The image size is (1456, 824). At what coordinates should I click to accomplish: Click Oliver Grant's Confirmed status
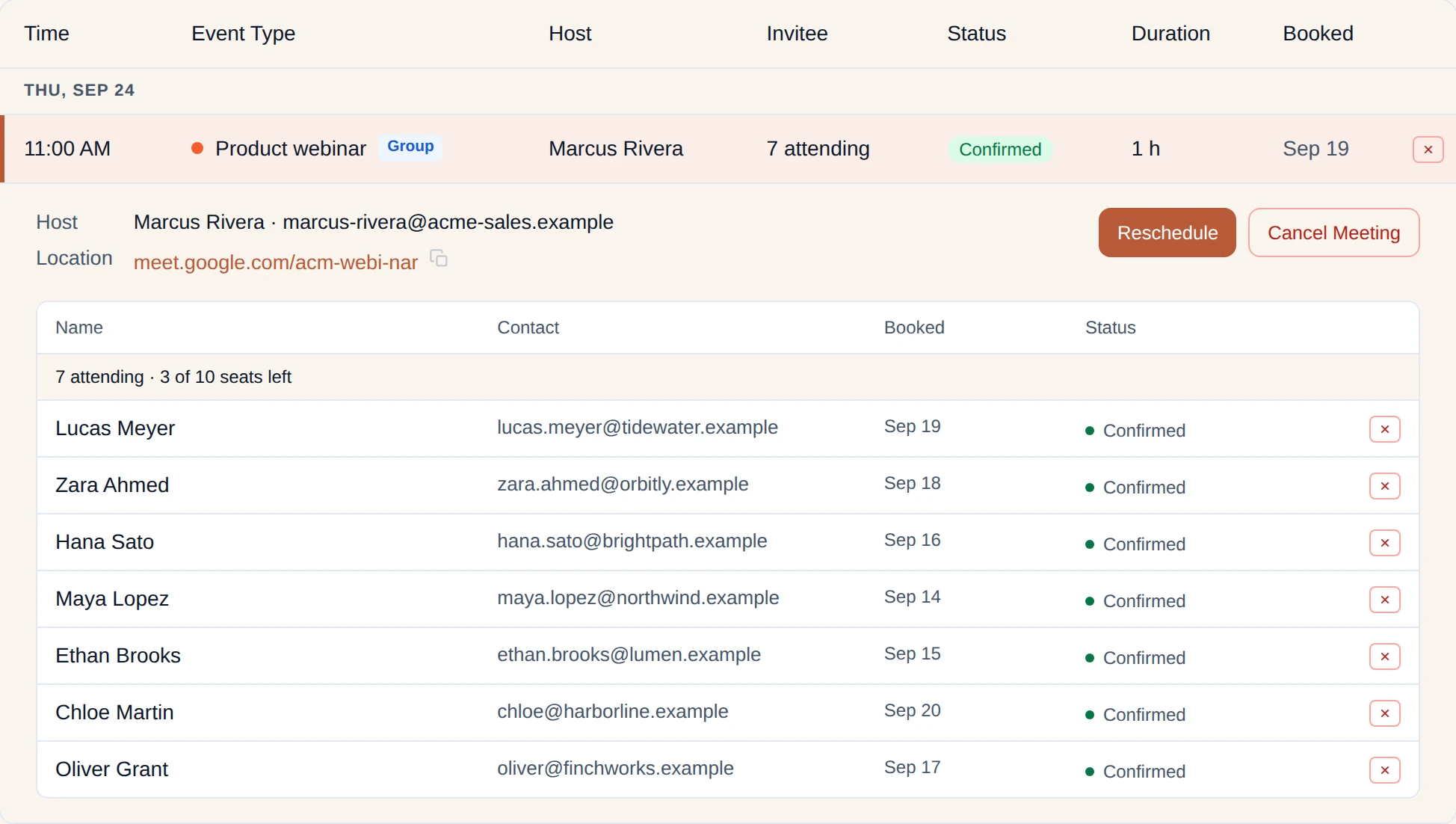1135,772
